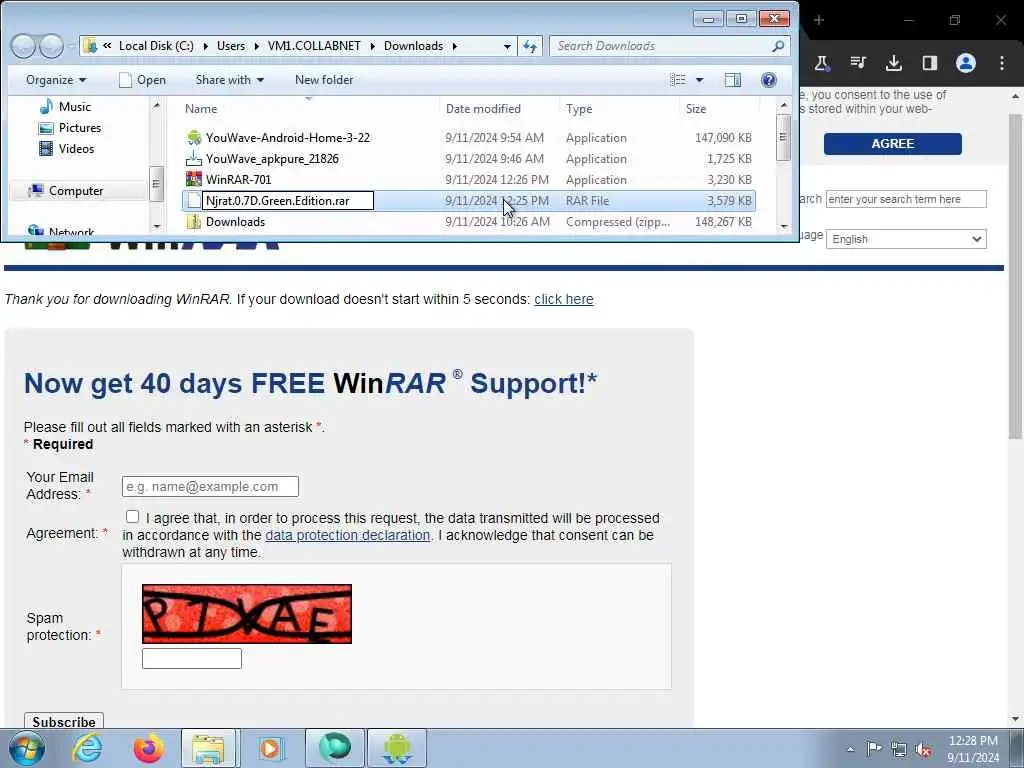
Task: Click the YouWave_apkpure_21826 file icon
Action: point(194,159)
